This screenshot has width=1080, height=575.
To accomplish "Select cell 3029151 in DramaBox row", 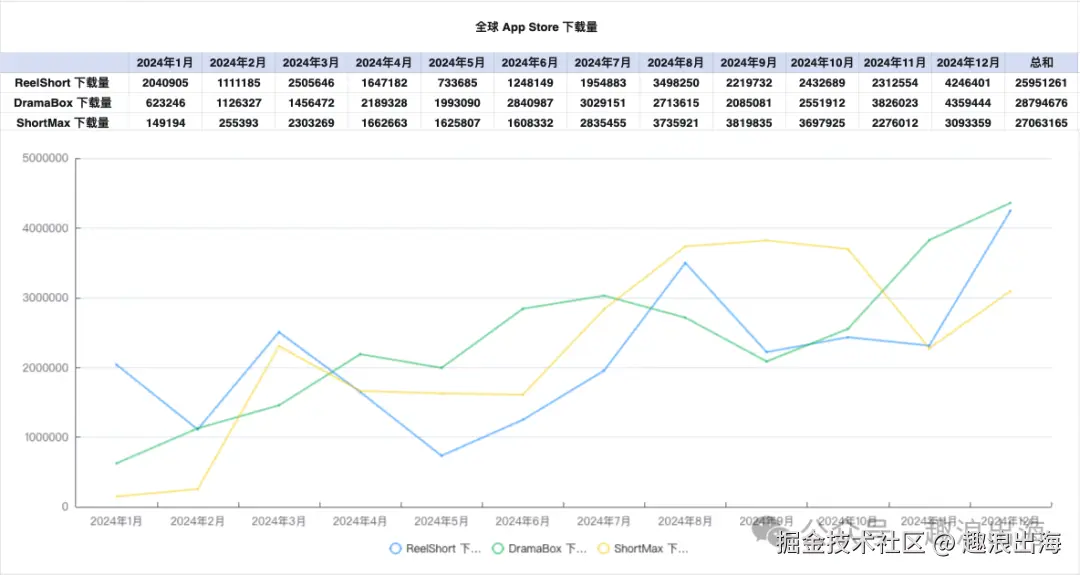I will pyautogui.click(x=603, y=103).
